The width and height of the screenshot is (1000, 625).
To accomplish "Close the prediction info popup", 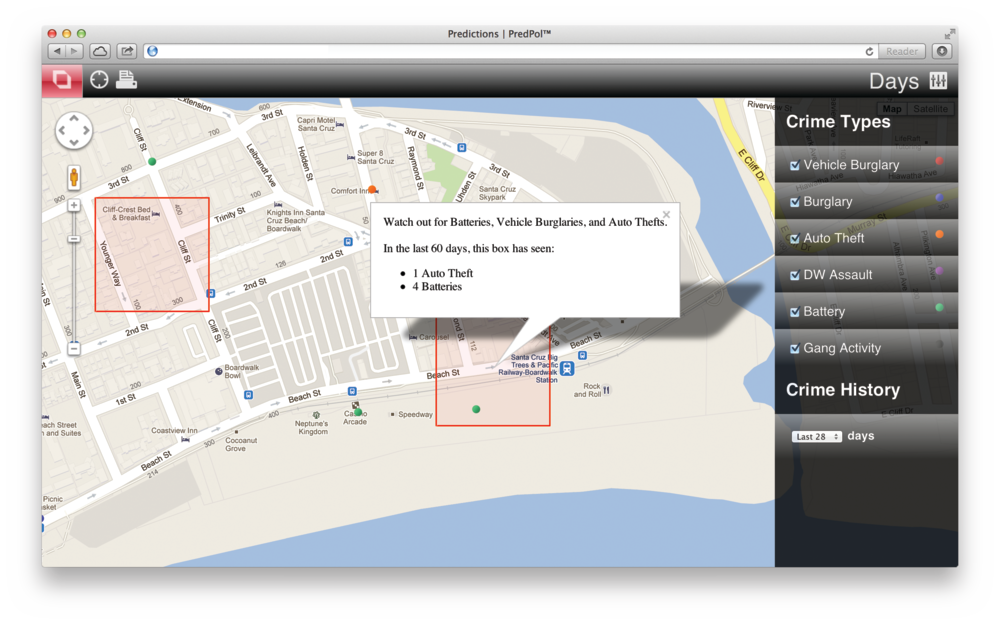I will coord(666,215).
